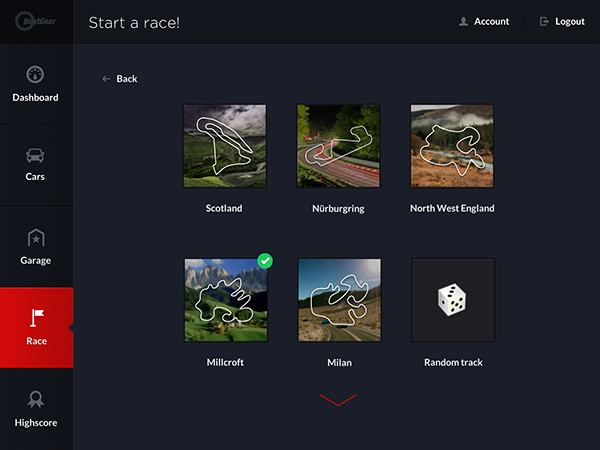The image size is (600, 450).
Task: Open the Dashboard gauge icon
Action: click(x=35, y=74)
